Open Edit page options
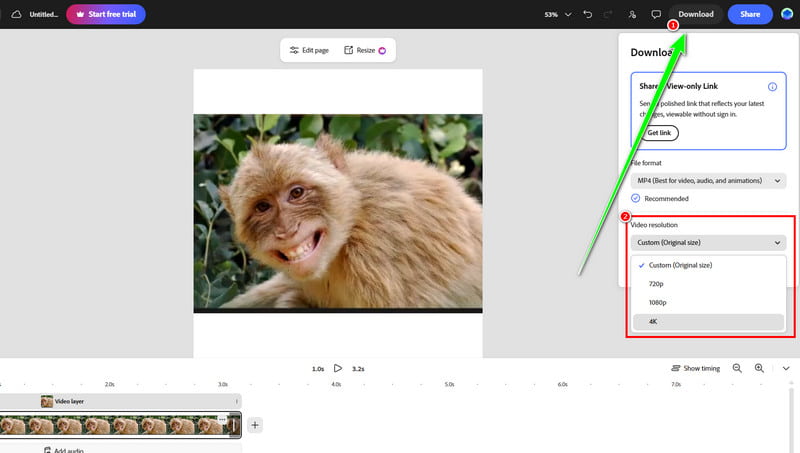This screenshot has height=453, width=800. coord(309,50)
